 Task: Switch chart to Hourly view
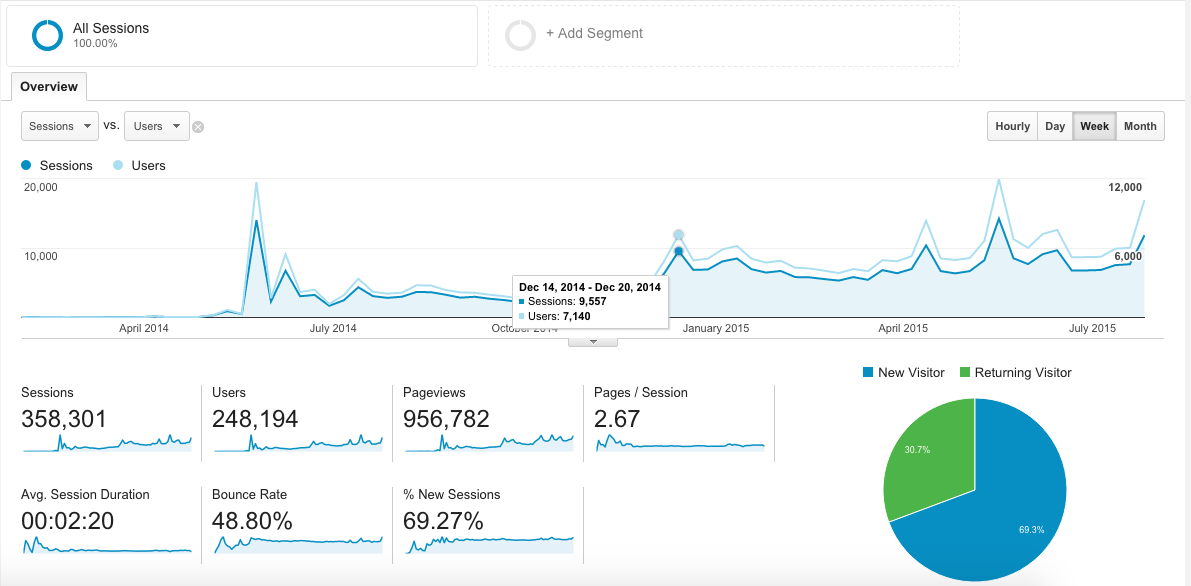click(x=1012, y=126)
